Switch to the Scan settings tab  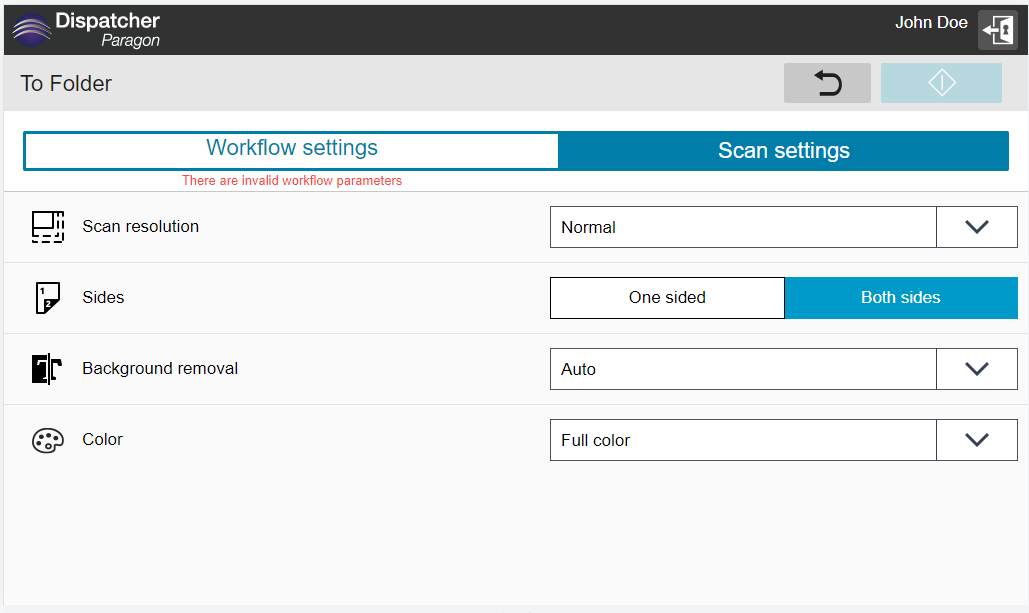point(784,151)
